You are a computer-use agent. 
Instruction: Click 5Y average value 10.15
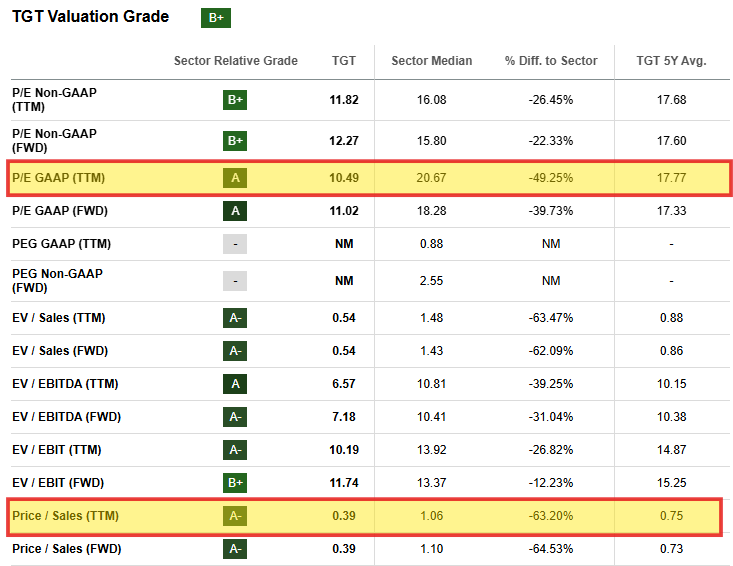(671, 384)
